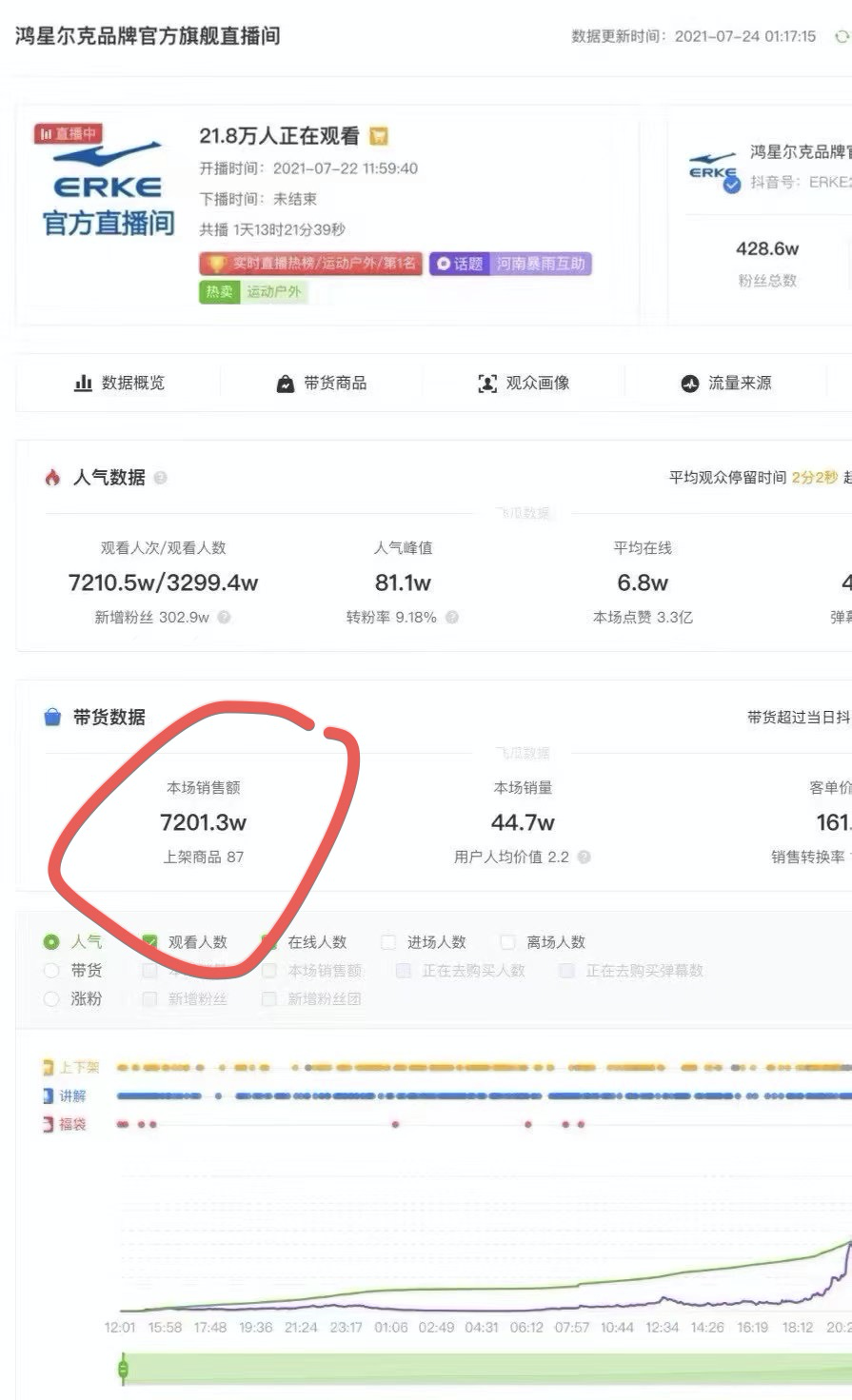Click the 7210.5w/3299.4w viewing count value
The image size is (852, 1400).
163,582
